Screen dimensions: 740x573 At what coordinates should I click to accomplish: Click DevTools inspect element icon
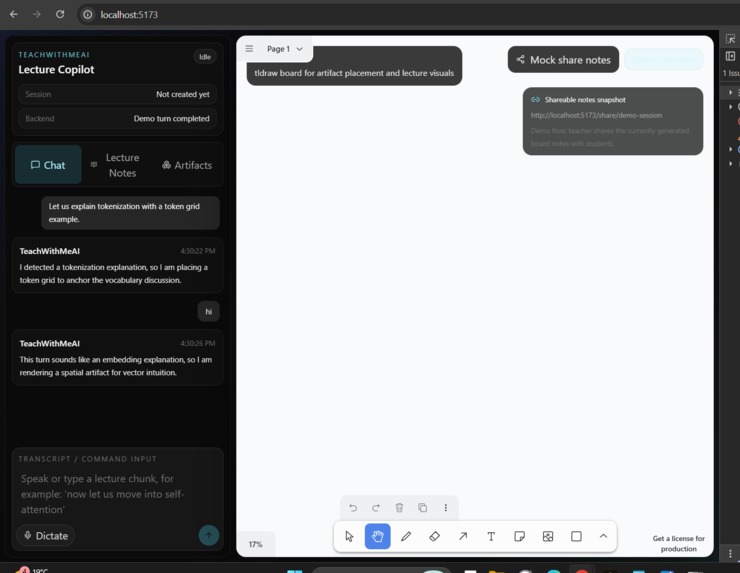[730, 39]
